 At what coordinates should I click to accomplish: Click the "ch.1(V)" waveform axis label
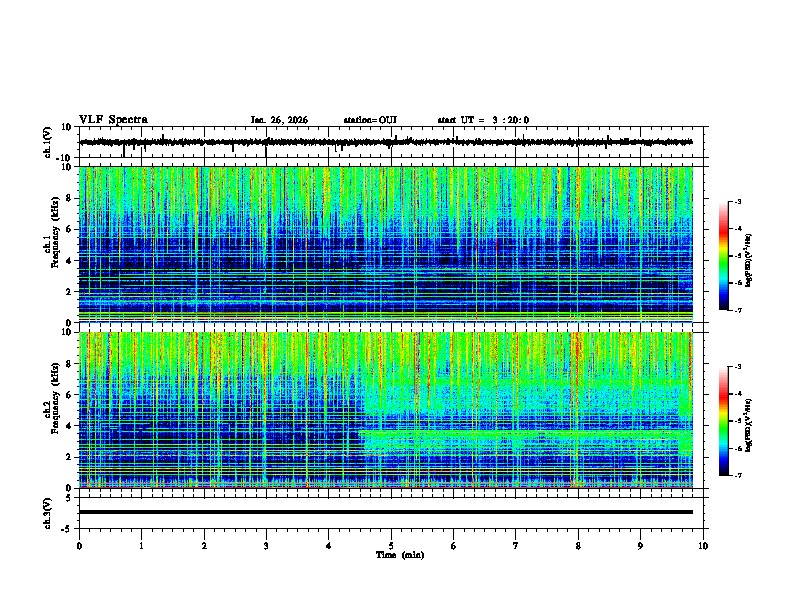click(x=48, y=142)
